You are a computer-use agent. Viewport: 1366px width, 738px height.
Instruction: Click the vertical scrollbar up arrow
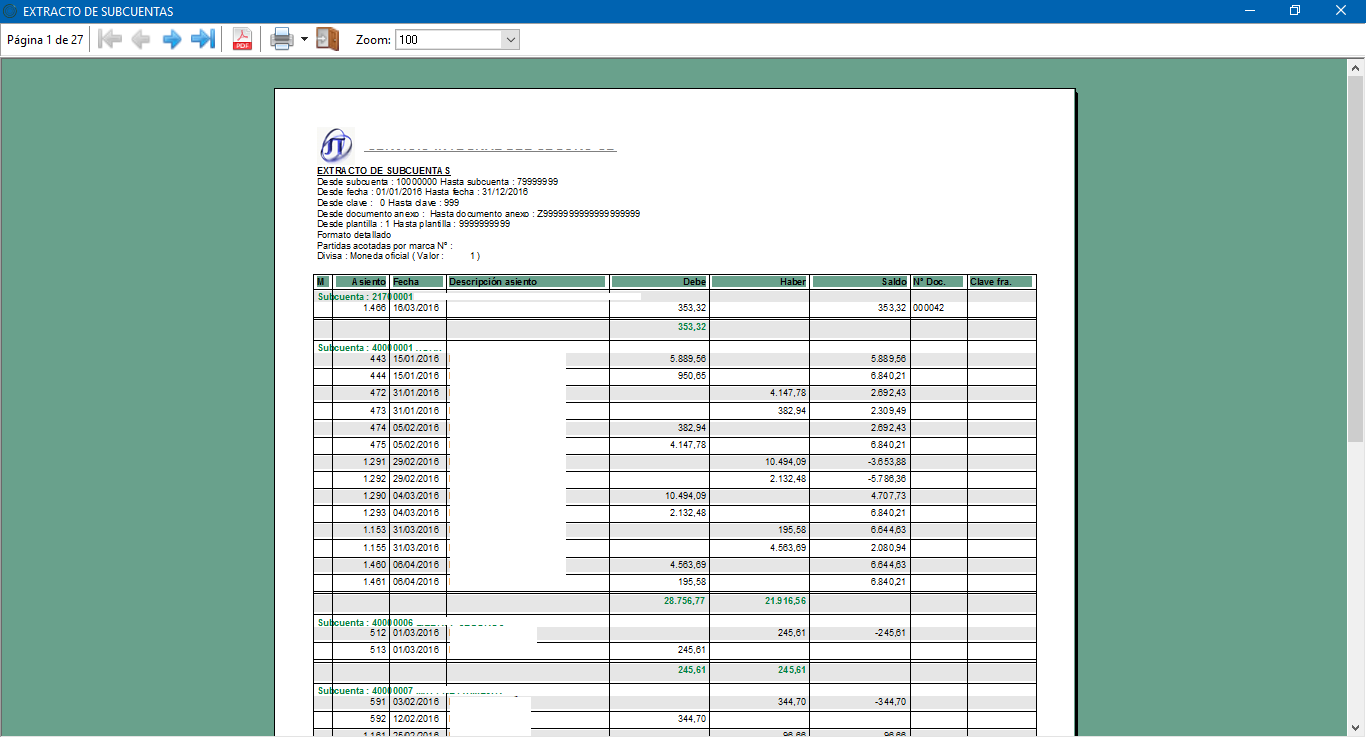click(1356, 67)
